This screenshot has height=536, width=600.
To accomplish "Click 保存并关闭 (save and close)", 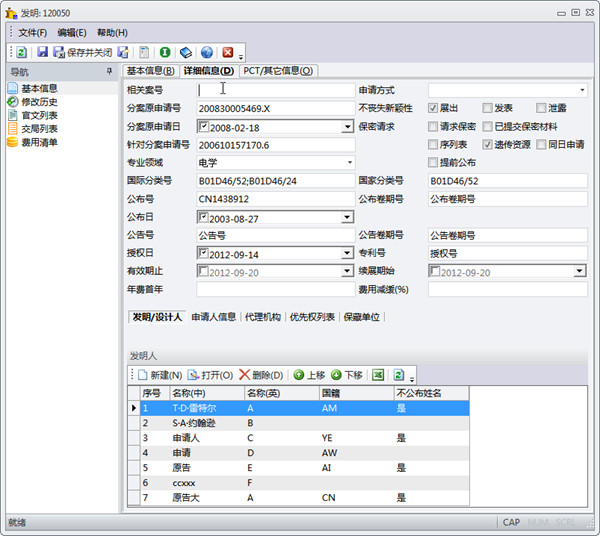I will pyautogui.click(x=82, y=52).
